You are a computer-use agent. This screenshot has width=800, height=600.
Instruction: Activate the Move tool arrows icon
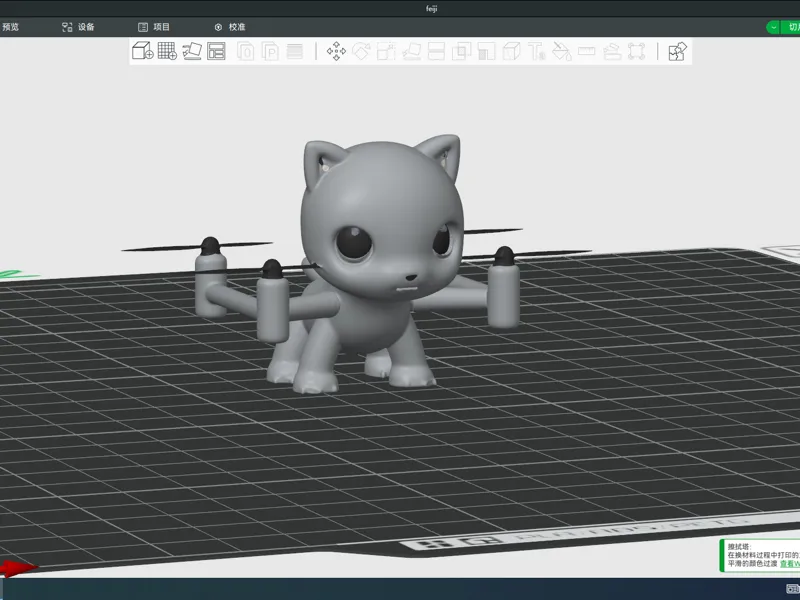[336, 51]
